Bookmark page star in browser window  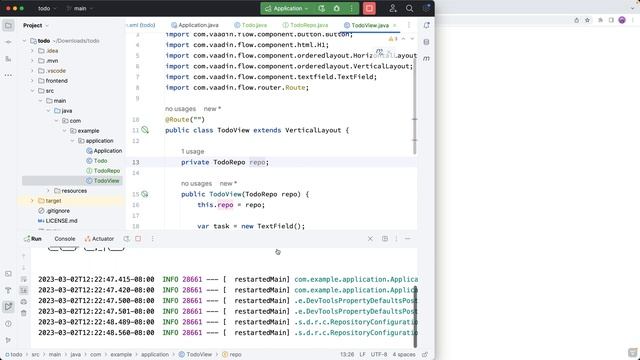(587, 20)
